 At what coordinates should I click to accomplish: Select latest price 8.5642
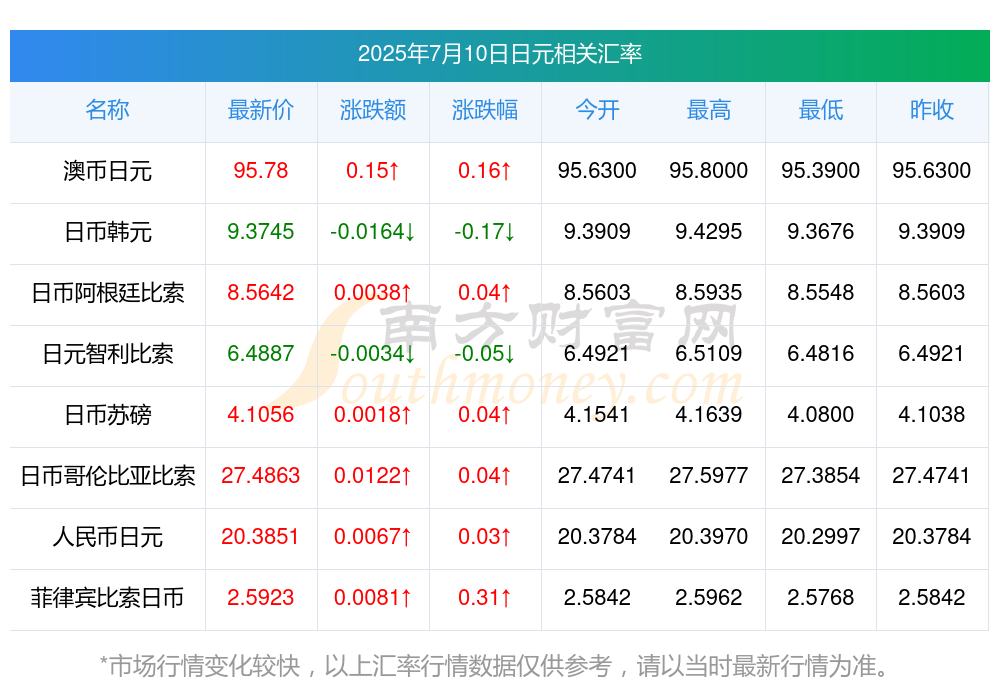coord(260,292)
